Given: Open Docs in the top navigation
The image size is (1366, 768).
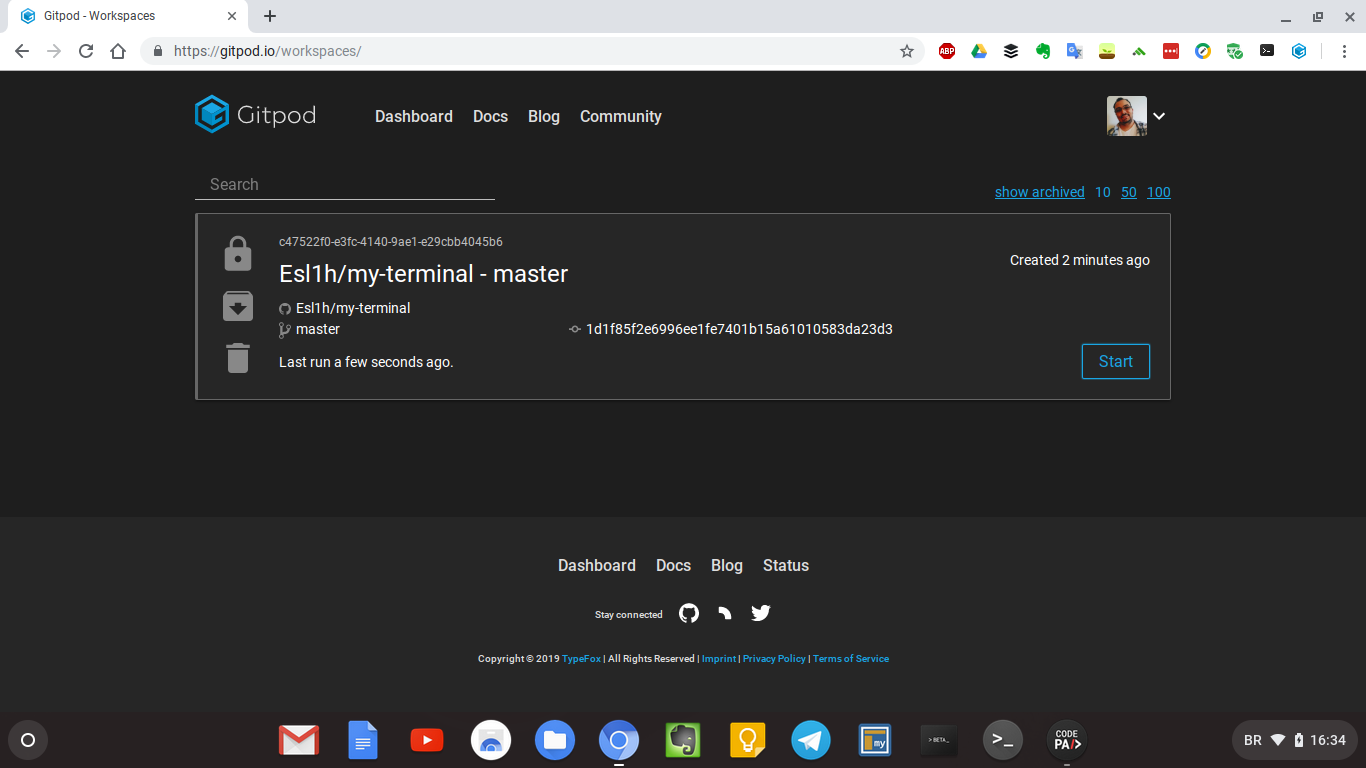Looking at the screenshot, I should [x=490, y=116].
